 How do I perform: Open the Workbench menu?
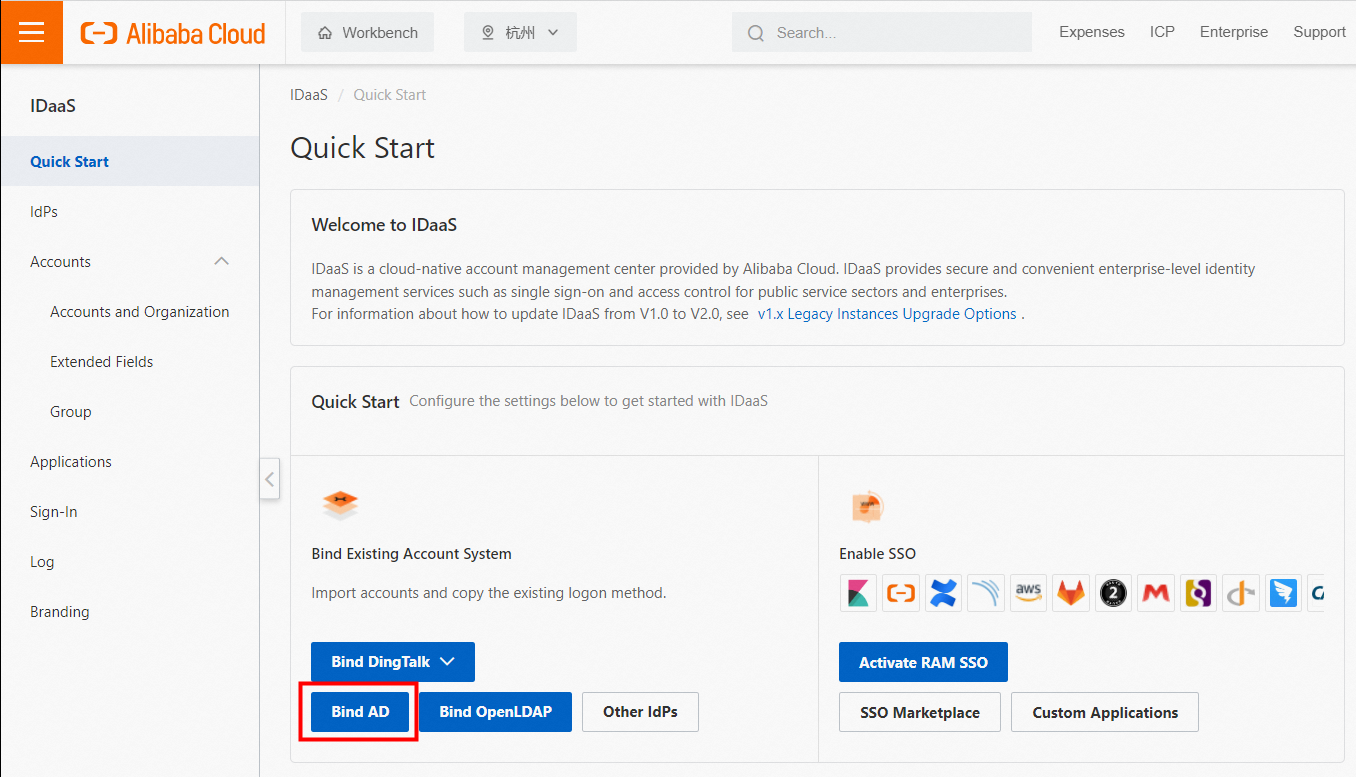coord(367,31)
